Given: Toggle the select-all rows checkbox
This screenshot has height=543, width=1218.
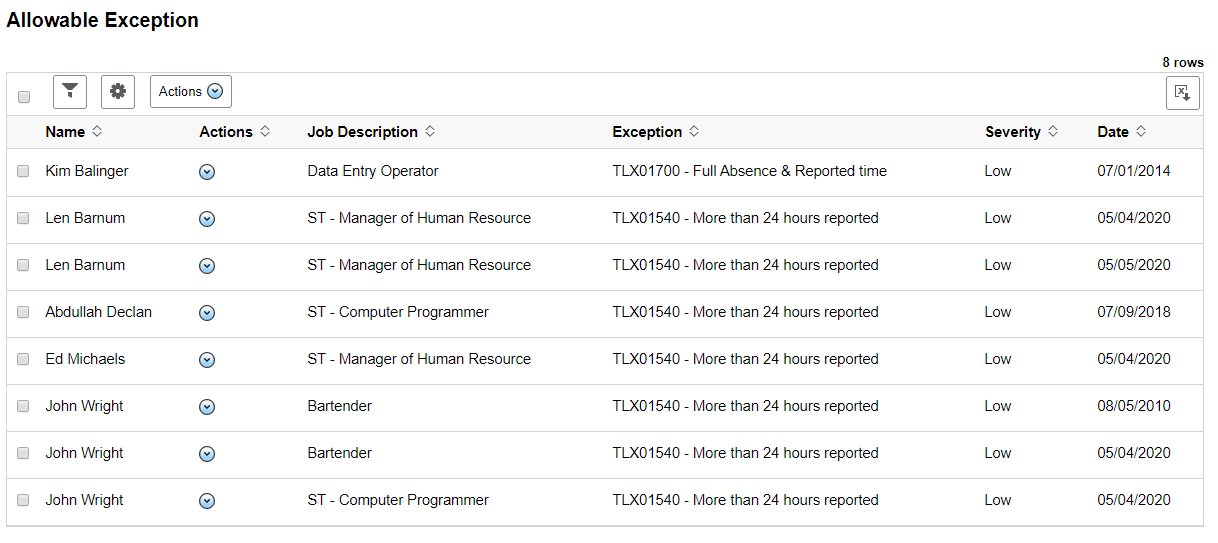Looking at the screenshot, I should pos(24,97).
